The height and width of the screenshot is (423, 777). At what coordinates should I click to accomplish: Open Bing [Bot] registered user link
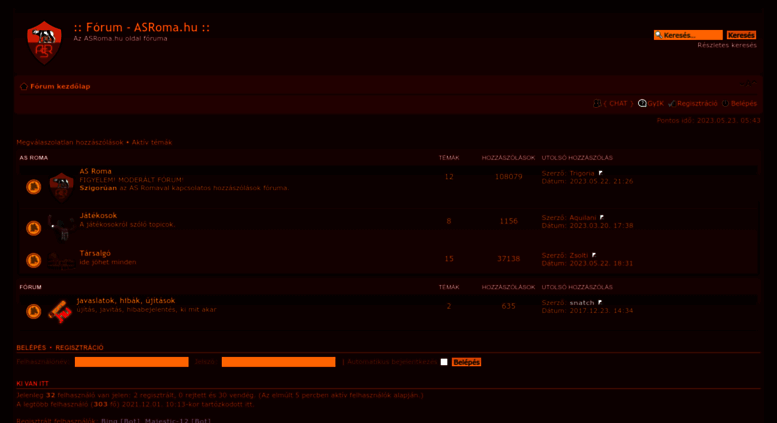click(x=120, y=421)
